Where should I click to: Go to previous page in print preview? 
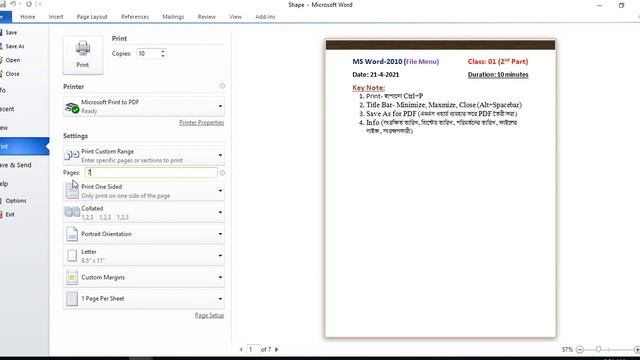point(241,349)
